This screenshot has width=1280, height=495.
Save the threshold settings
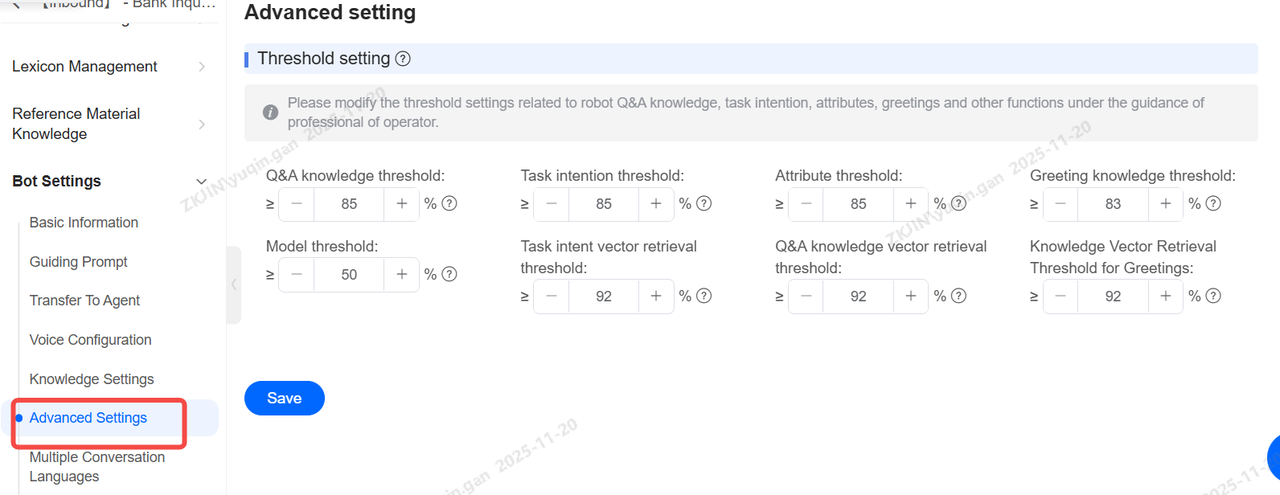click(x=284, y=398)
